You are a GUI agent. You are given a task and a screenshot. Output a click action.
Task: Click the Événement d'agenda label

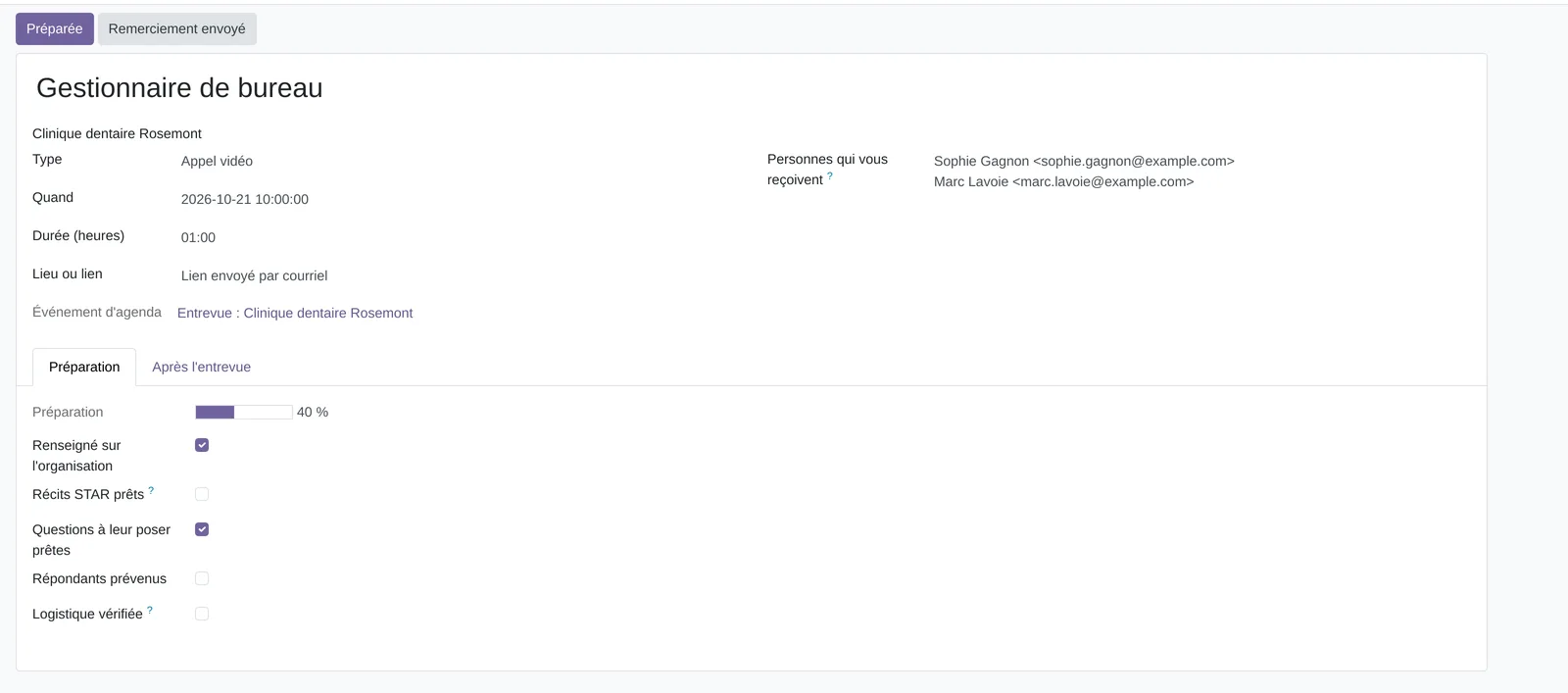[97, 312]
